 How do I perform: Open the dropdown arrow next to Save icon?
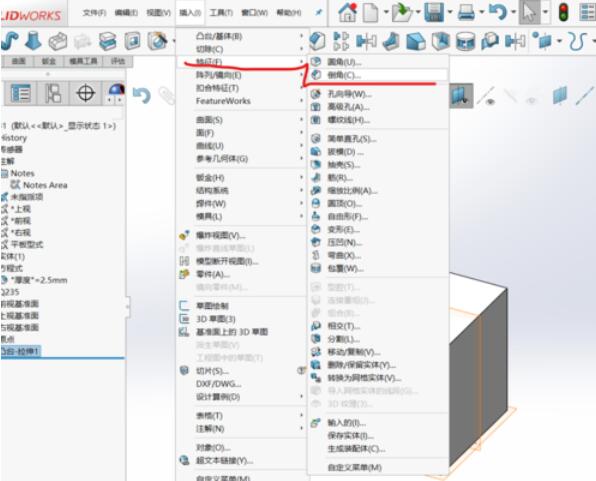tap(450, 12)
